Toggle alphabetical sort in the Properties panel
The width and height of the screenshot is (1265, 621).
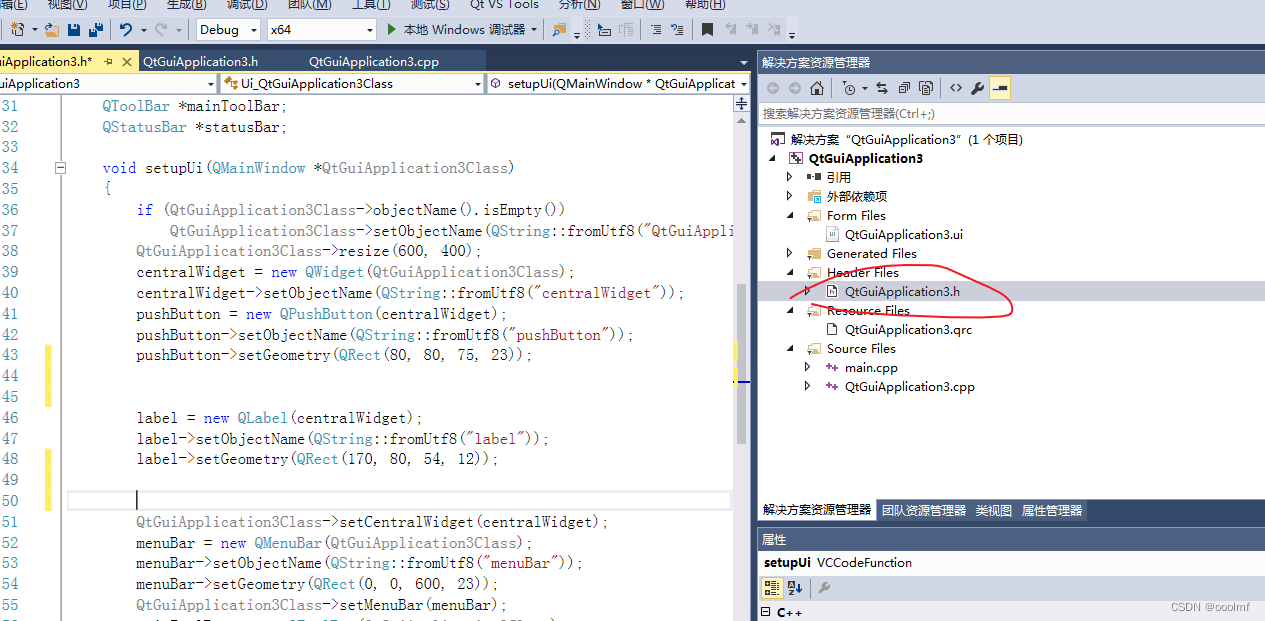[x=795, y=588]
